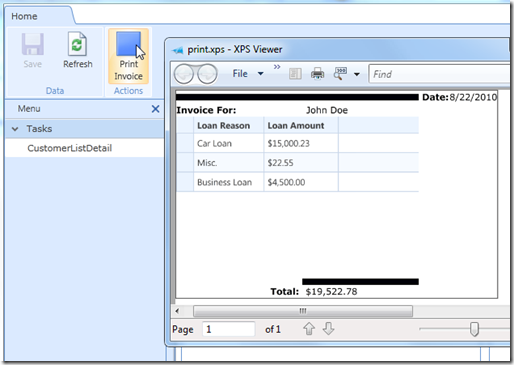
Task: Show more toolbar options double chevron
Action: point(277,67)
